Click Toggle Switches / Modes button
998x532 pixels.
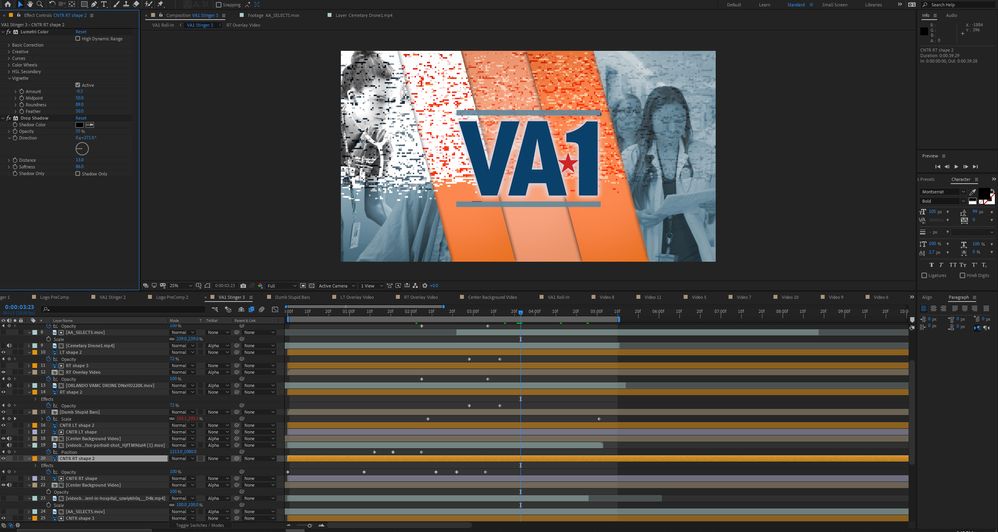click(x=200, y=525)
